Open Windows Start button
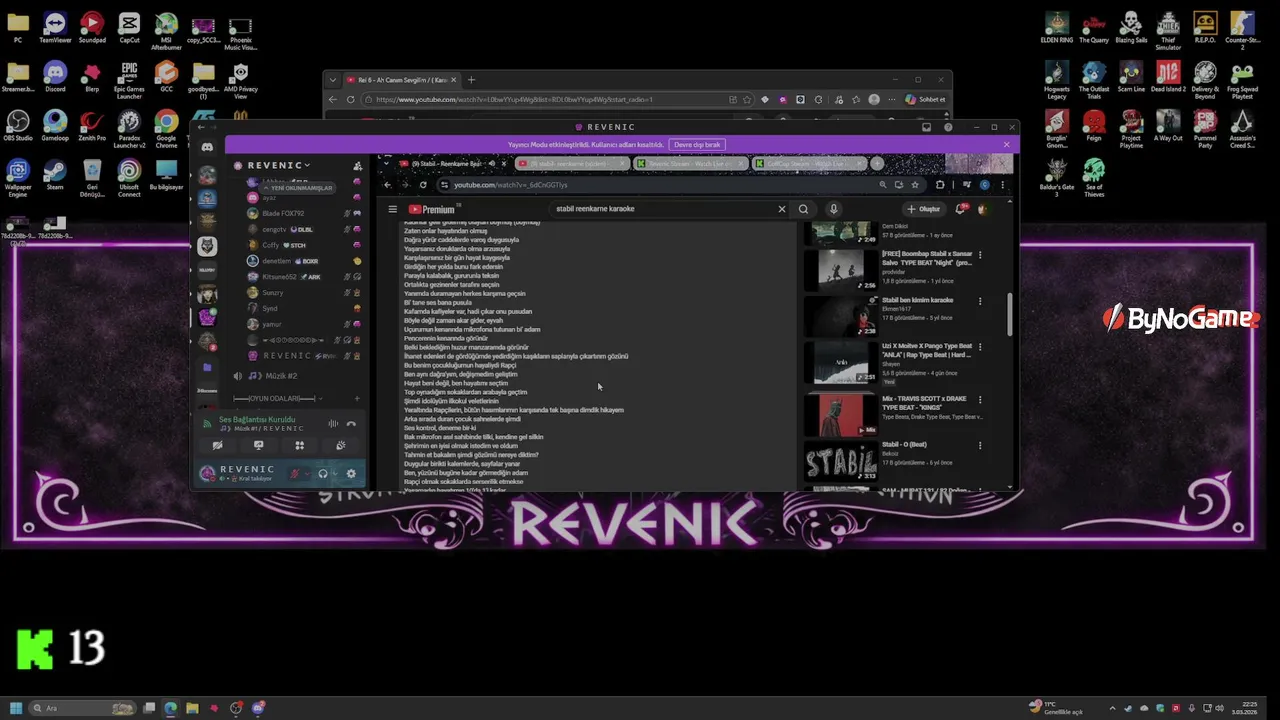The width and height of the screenshot is (1280, 720). (x=15, y=708)
